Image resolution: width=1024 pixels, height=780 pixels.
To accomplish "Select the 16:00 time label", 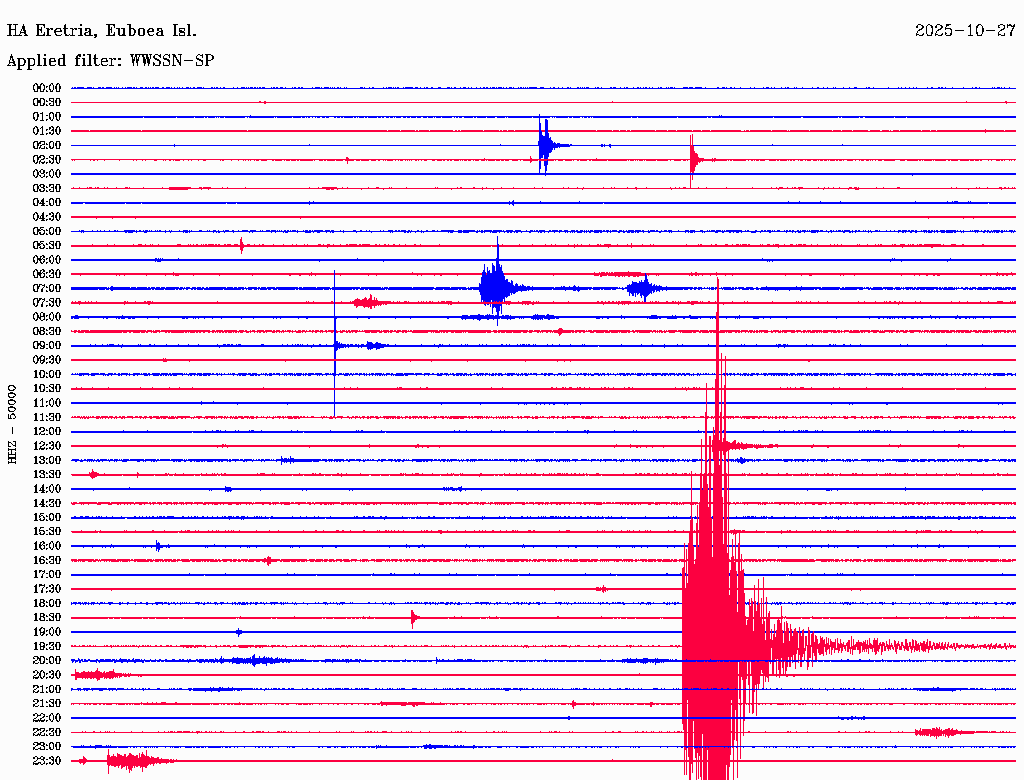I will pyautogui.click(x=47, y=546).
